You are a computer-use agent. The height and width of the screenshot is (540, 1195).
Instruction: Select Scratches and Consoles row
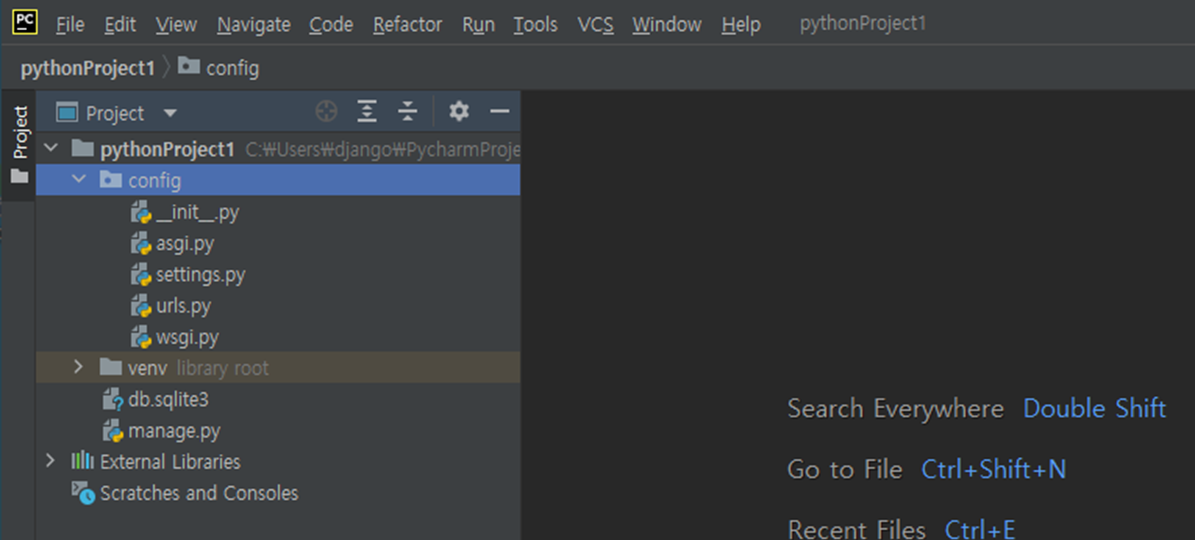278,493
